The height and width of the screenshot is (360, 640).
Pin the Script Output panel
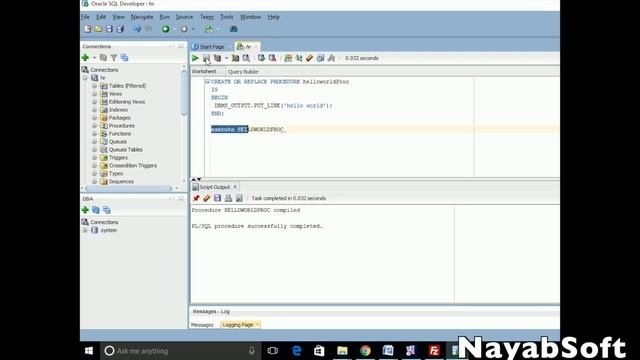coord(196,198)
